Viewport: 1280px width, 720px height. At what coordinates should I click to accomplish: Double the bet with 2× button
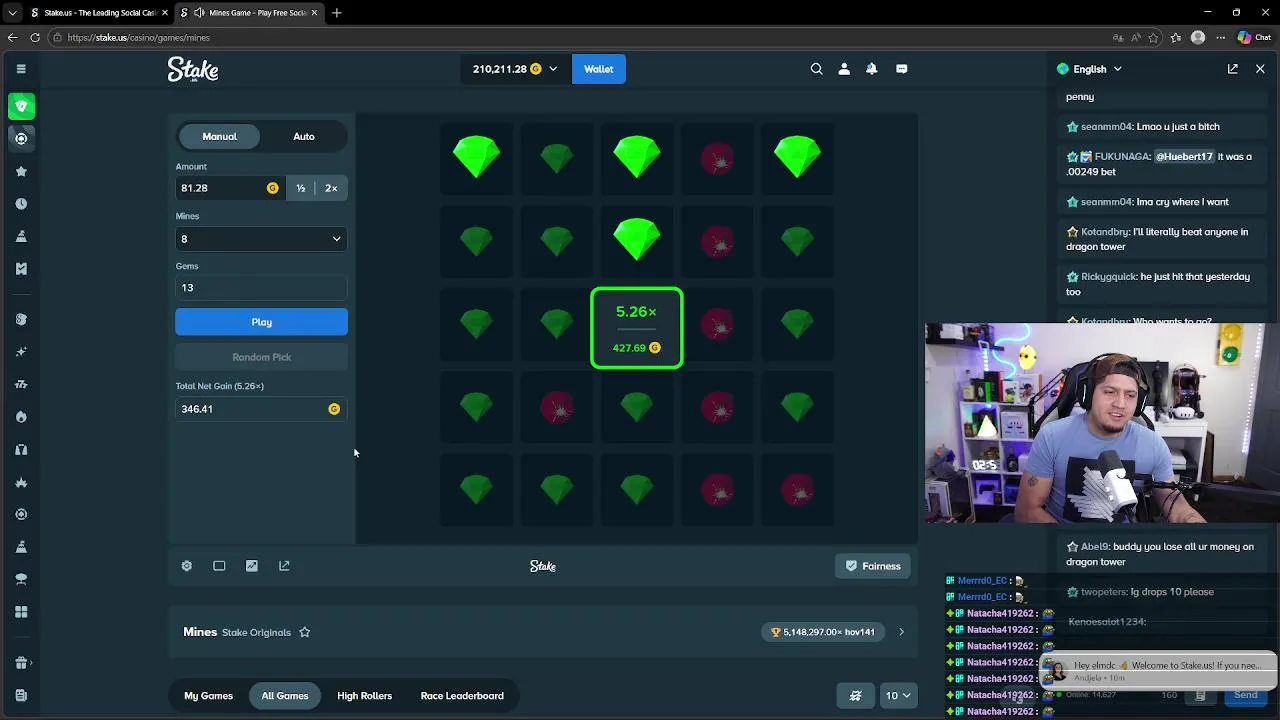pyautogui.click(x=331, y=188)
